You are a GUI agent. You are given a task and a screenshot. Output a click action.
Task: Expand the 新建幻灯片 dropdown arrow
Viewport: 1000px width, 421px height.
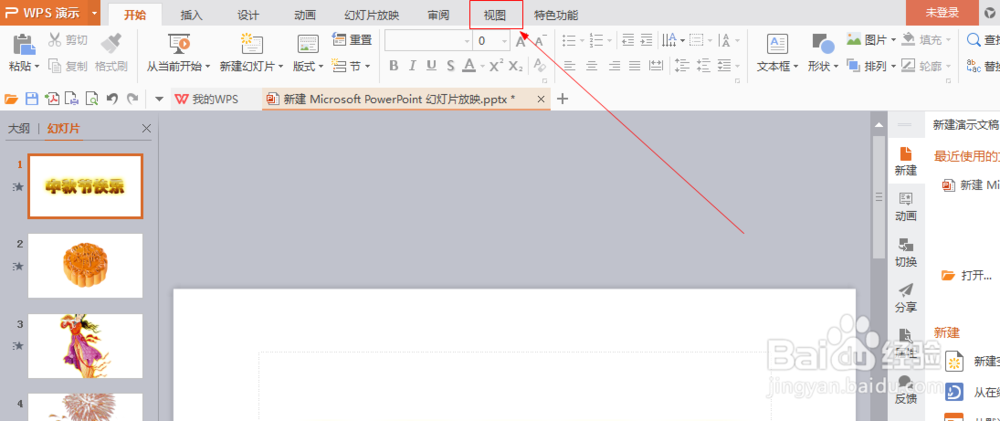281,66
